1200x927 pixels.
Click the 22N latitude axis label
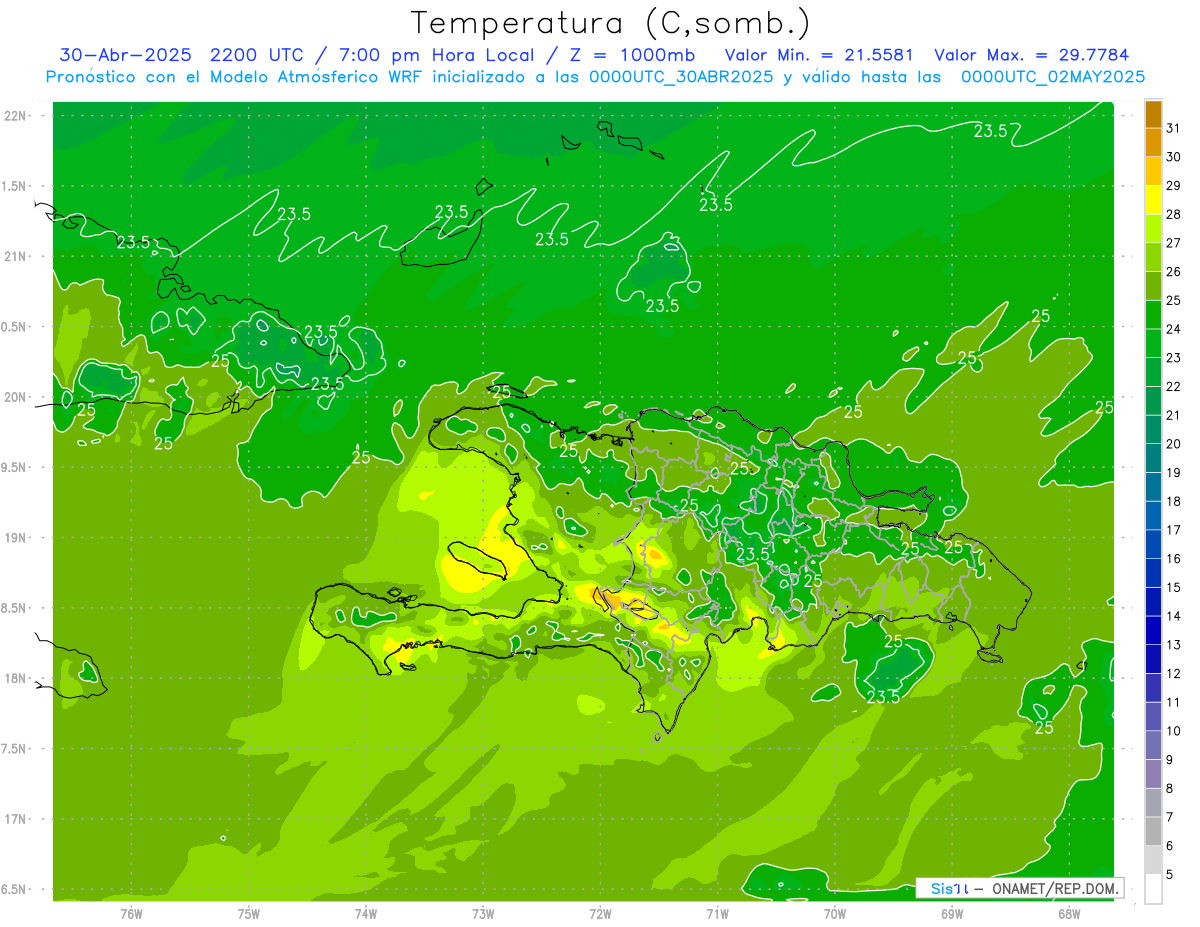[17, 116]
